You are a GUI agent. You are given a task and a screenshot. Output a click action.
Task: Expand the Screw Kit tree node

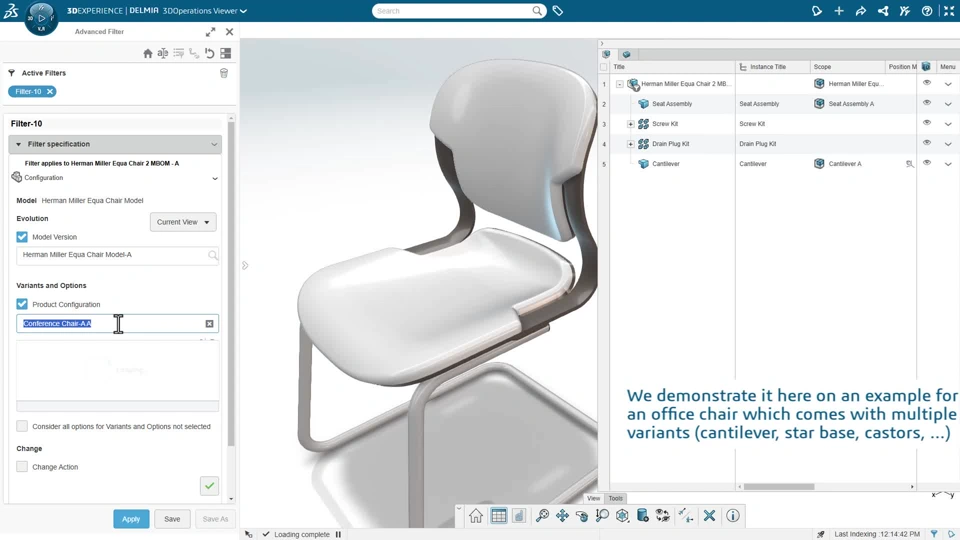tap(631, 124)
